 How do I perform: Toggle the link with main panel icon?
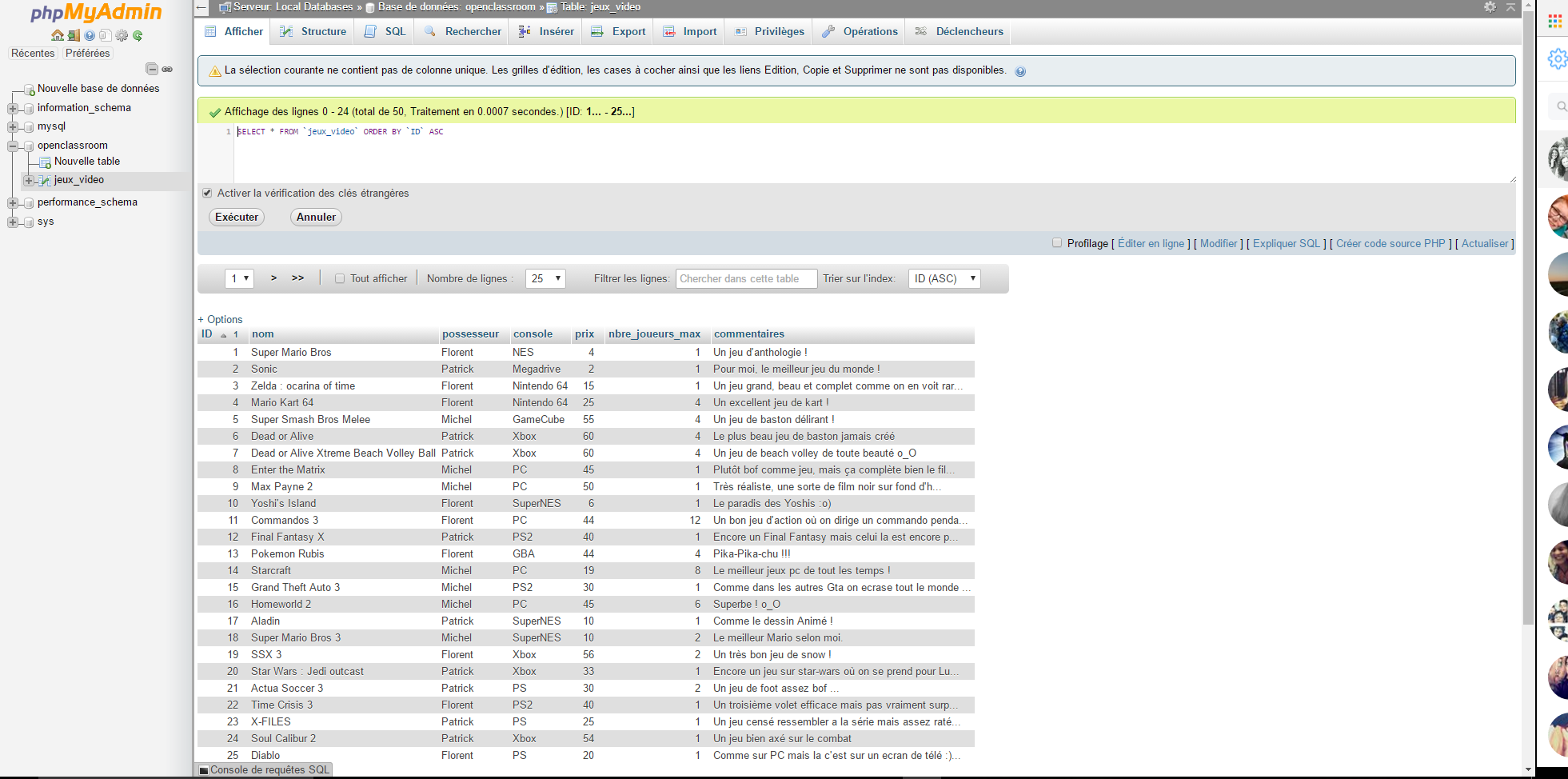point(167,69)
